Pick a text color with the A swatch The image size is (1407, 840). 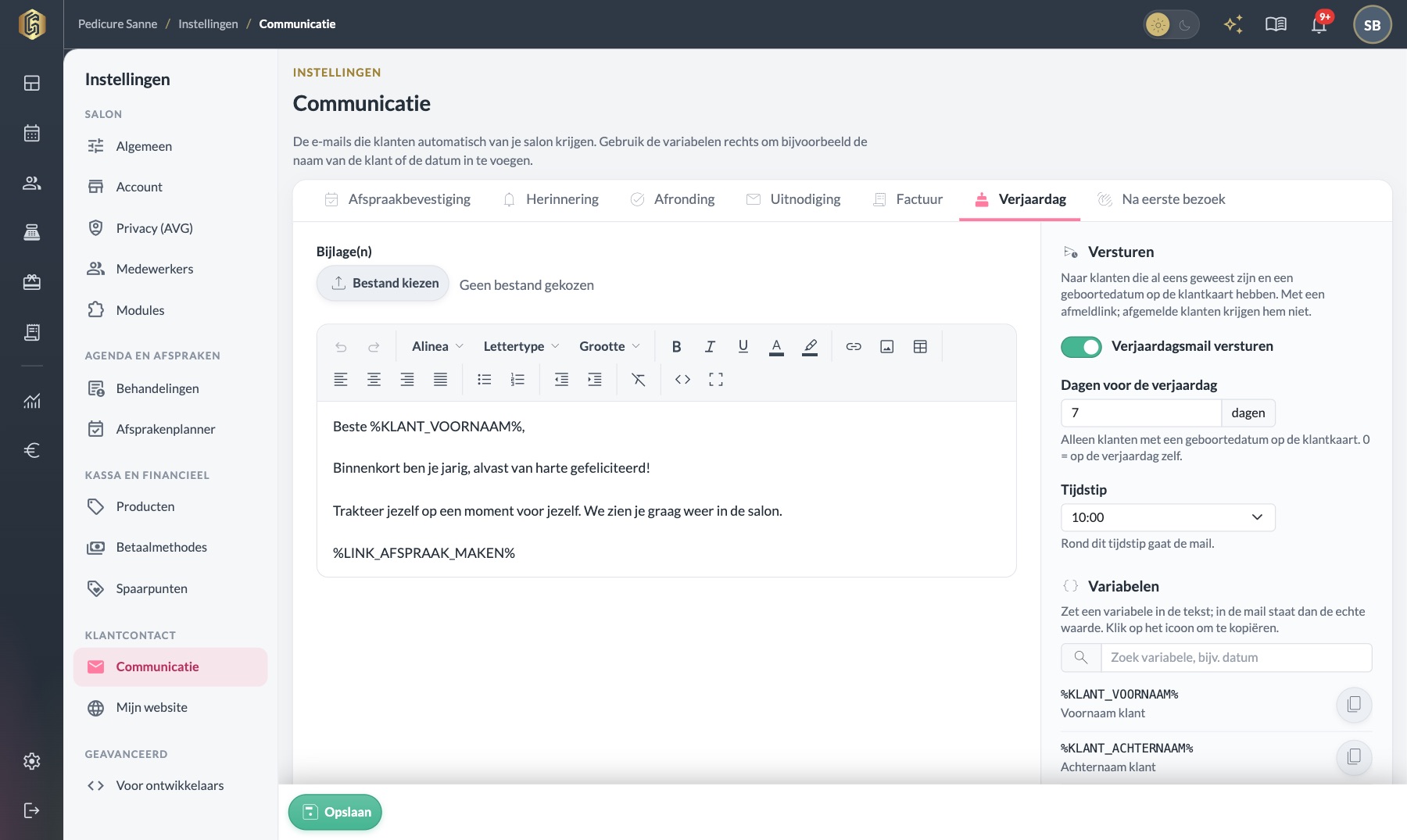(x=776, y=346)
